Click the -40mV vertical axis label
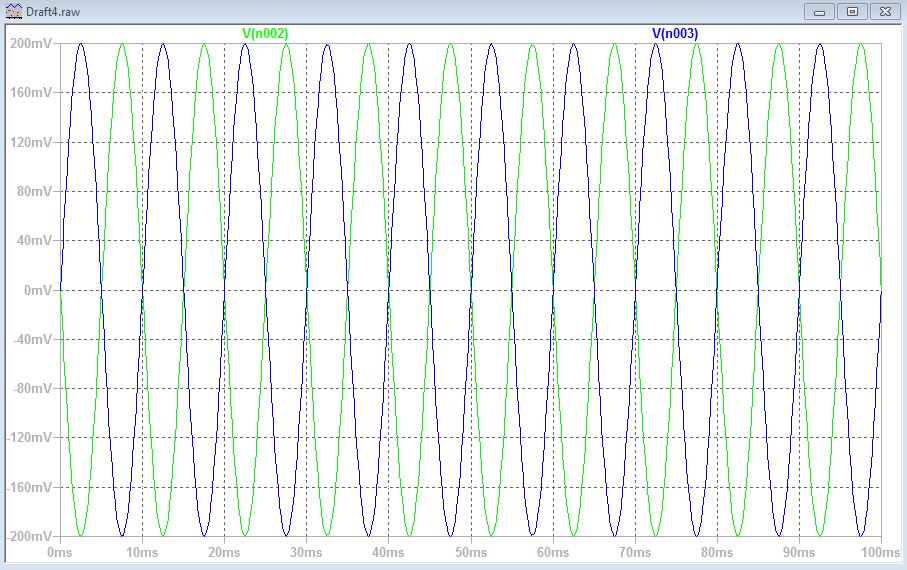The image size is (907, 570). point(33,339)
